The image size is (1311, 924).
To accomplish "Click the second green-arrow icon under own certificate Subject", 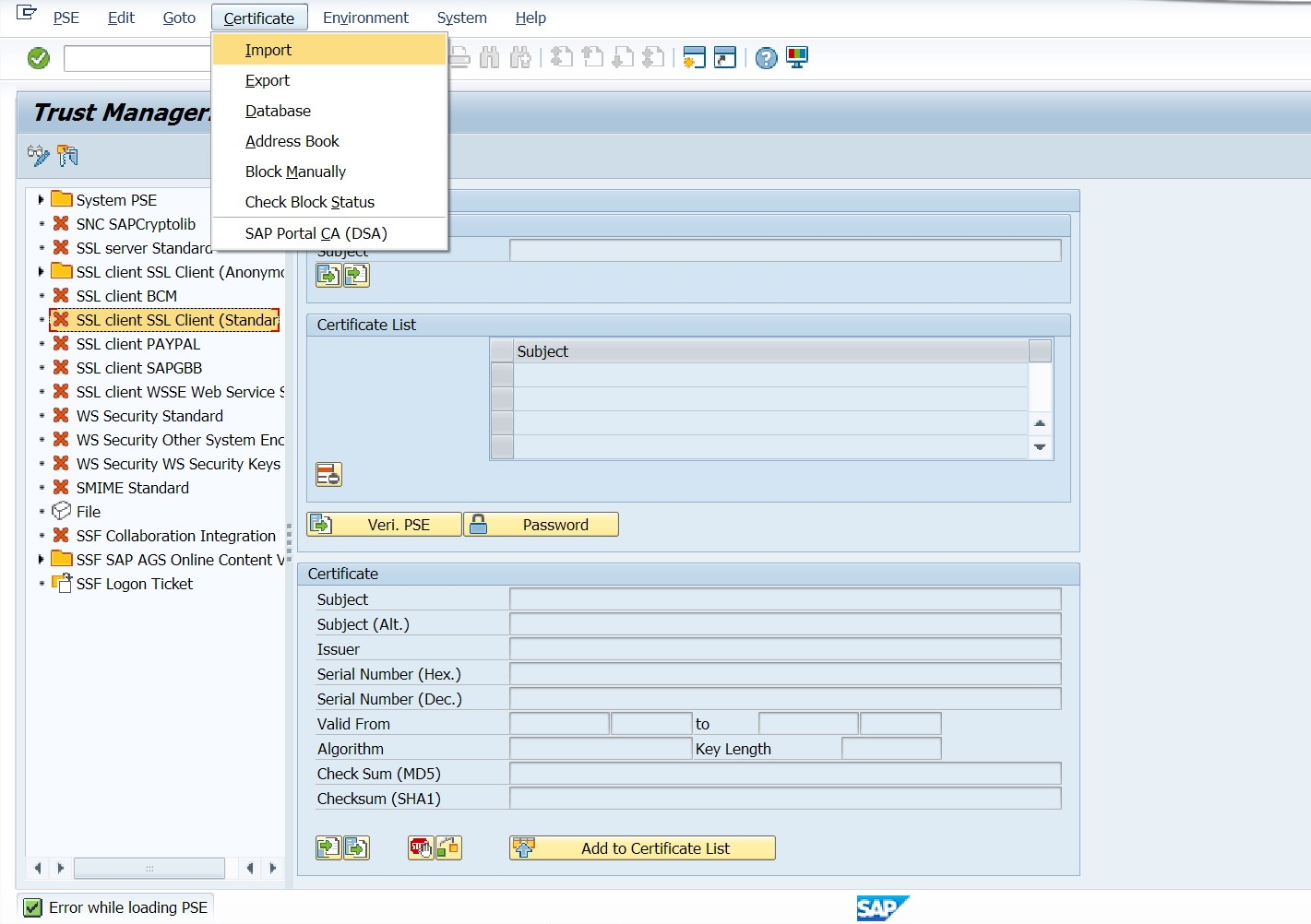I will coord(356,275).
